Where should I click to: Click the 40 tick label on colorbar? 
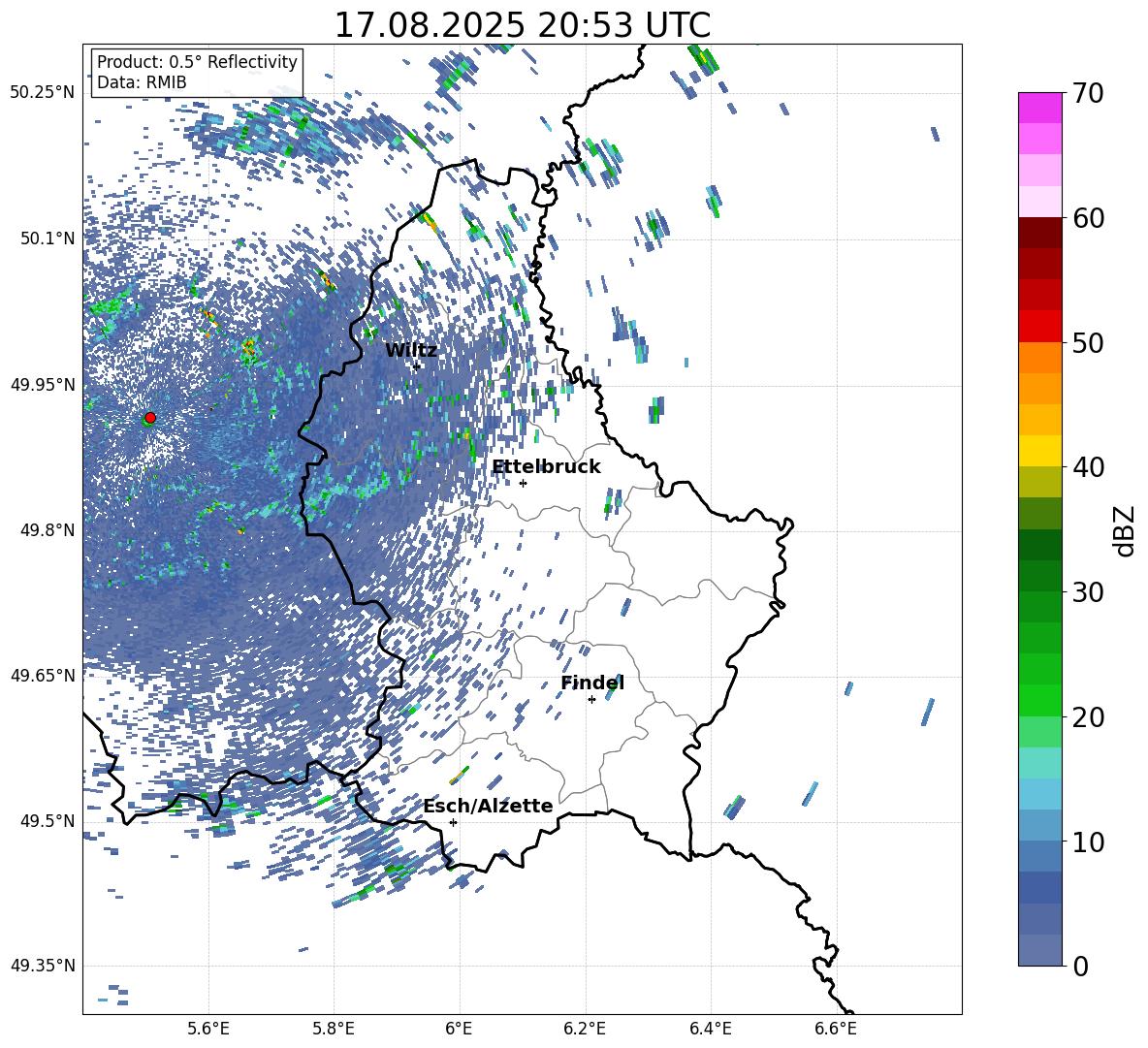pyautogui.click(x=1088, y=467)
